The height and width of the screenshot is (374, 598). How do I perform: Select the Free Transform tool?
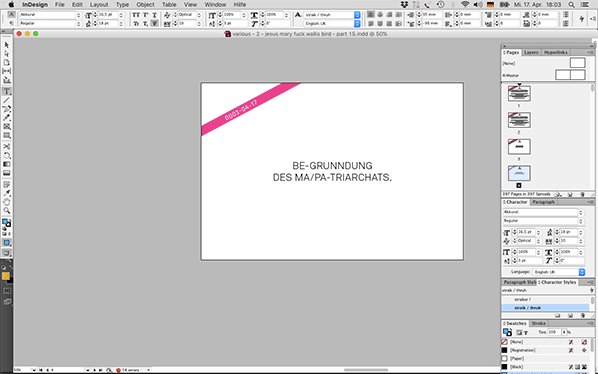[6, 155]
